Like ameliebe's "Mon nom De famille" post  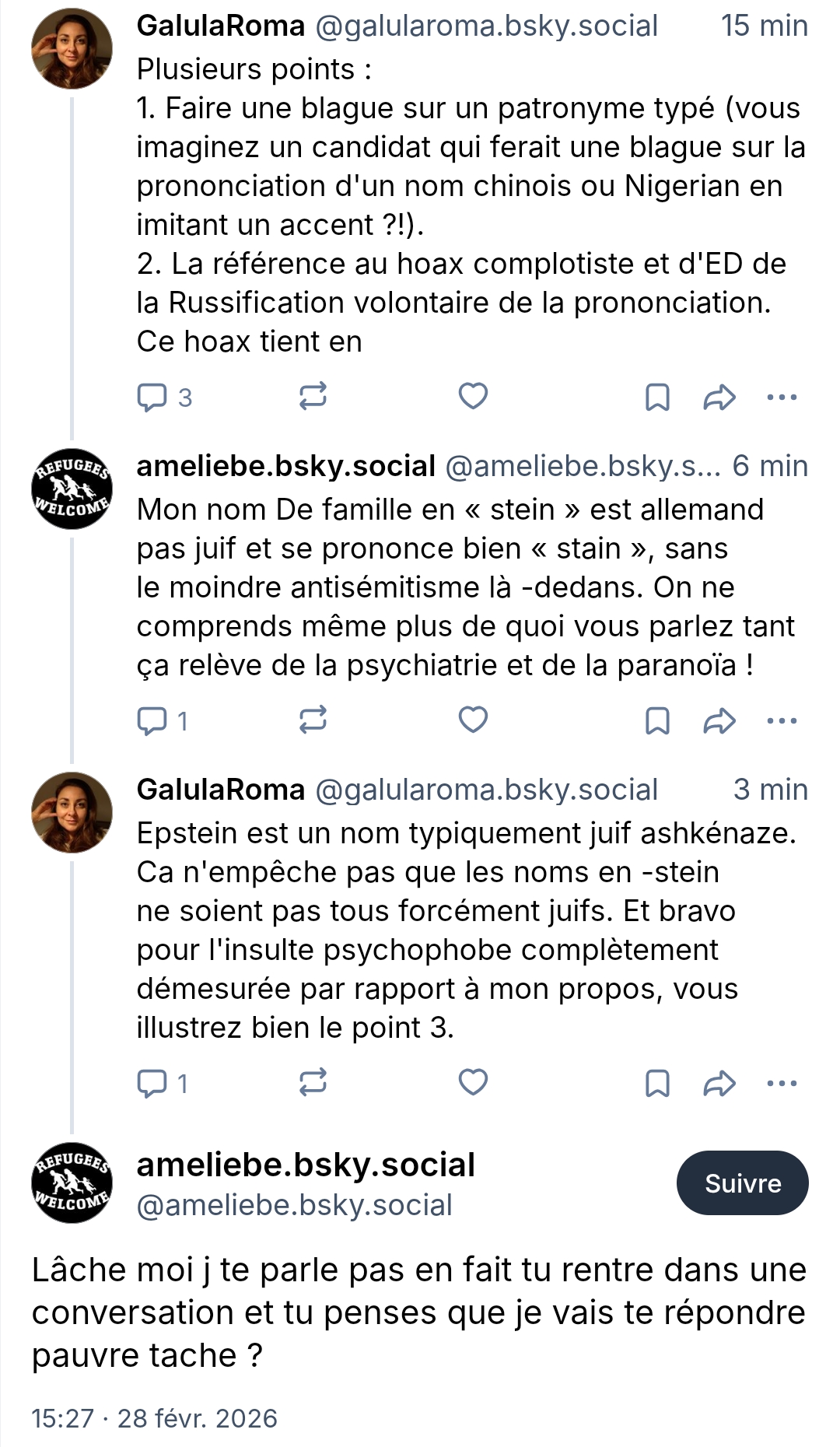point(473,720)
